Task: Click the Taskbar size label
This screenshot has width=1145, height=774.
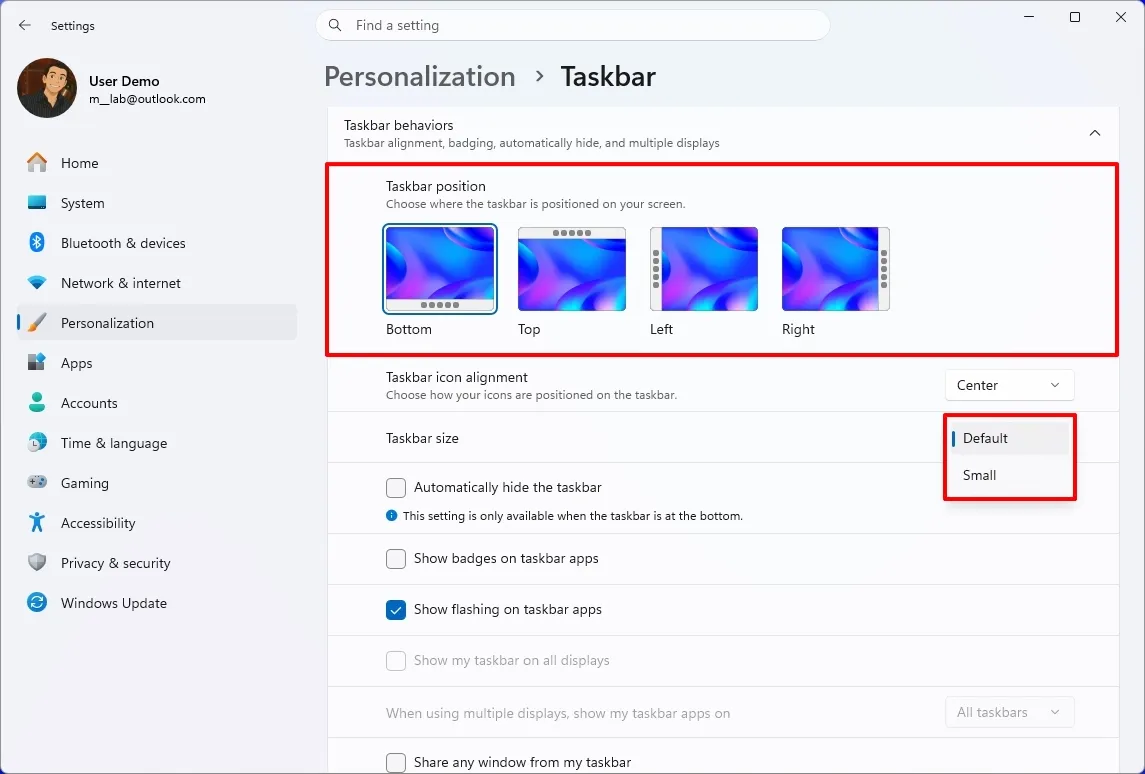Action: tap(422, 438)
